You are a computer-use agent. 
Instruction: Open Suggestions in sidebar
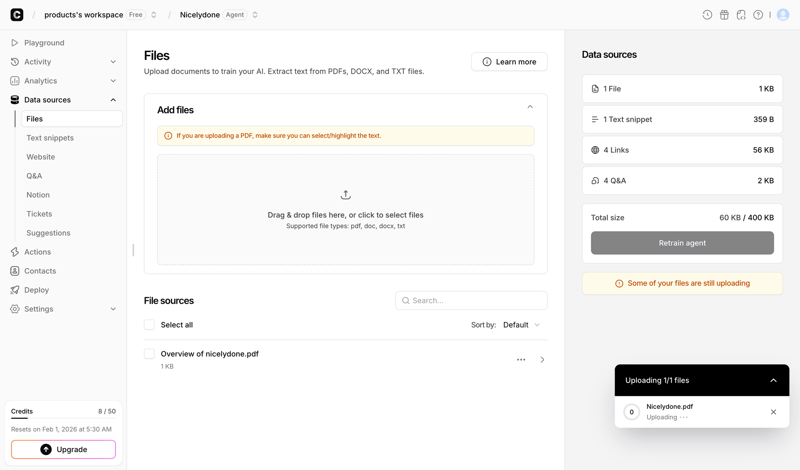click(x=48, y=233)
